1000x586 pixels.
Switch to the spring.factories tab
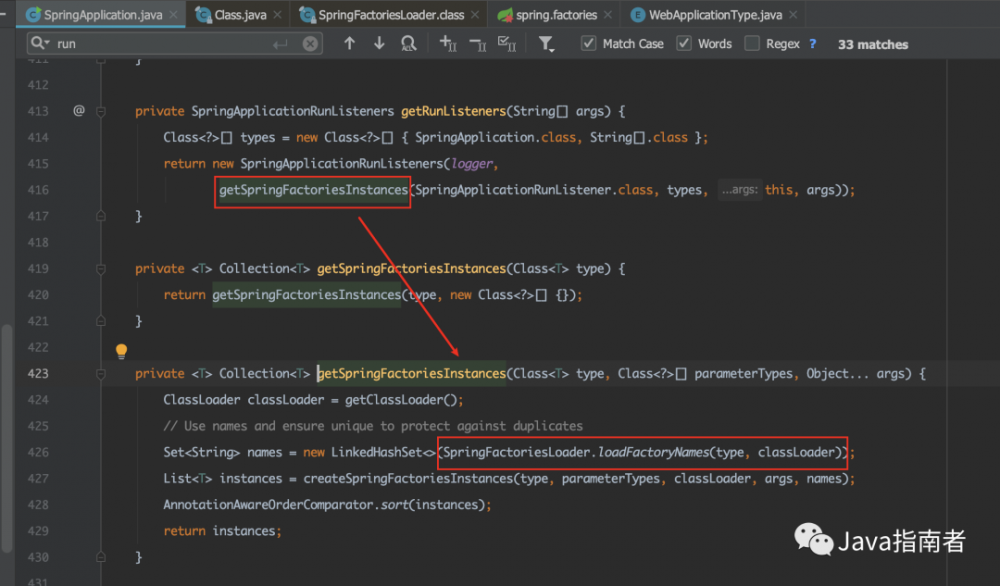[x=554, y=15]
